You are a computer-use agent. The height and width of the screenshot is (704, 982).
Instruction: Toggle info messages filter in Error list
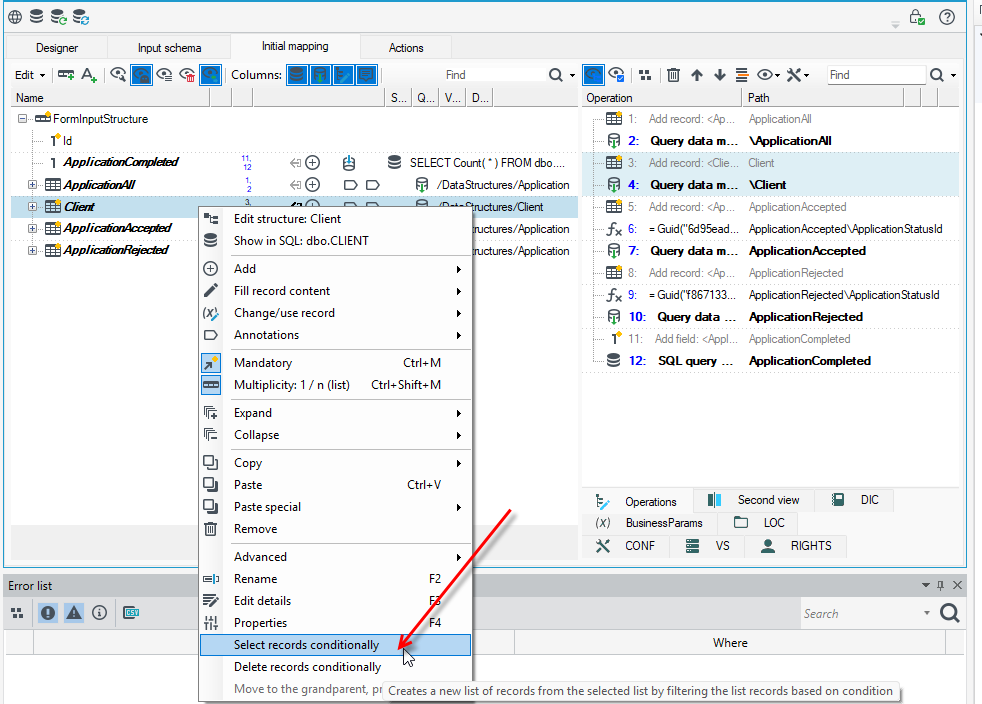click(x=100, y=613)
